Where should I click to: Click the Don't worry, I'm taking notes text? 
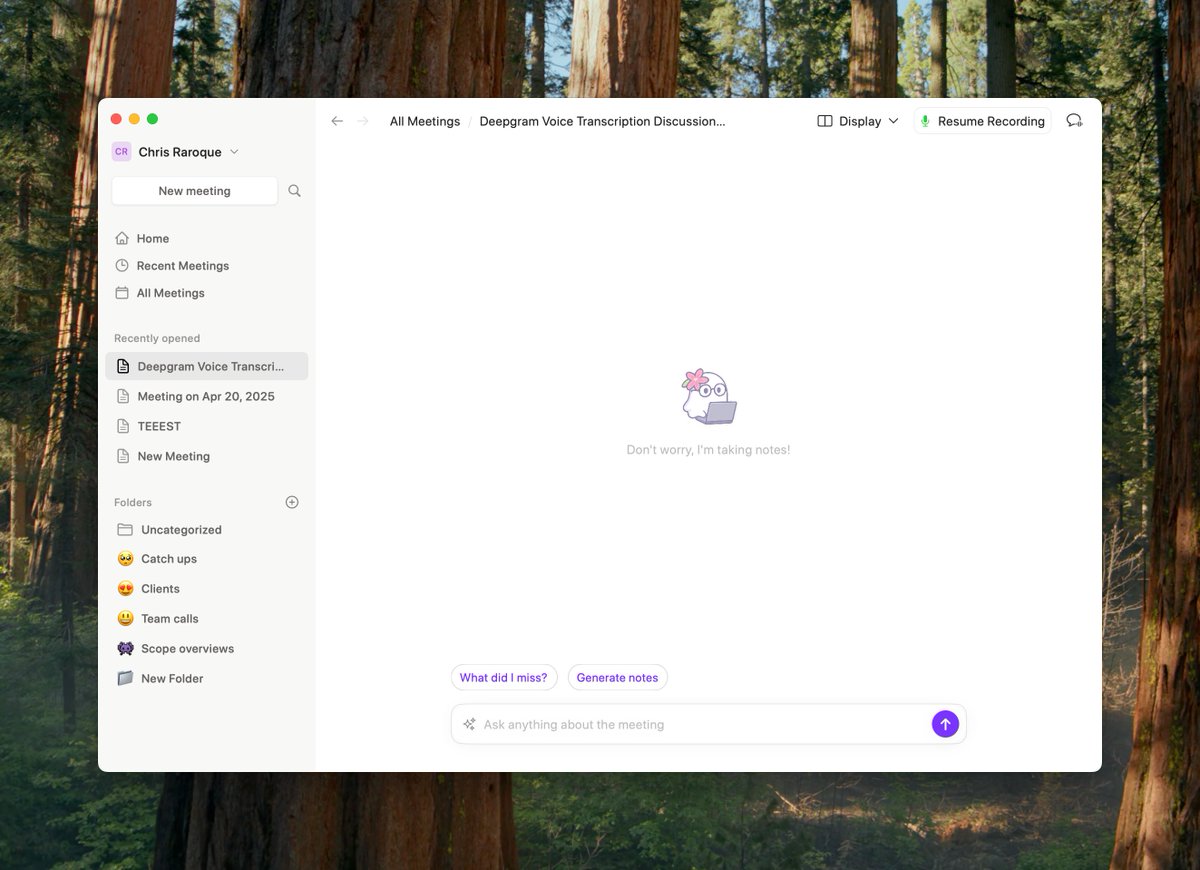[708, 450]
